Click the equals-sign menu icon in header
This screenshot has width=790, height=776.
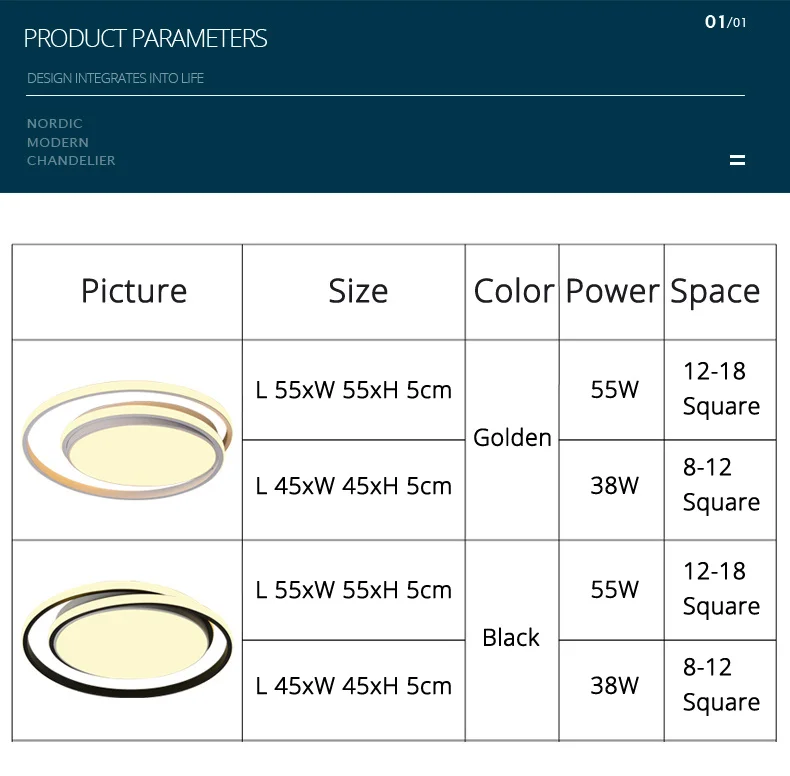tap(738, 160)
